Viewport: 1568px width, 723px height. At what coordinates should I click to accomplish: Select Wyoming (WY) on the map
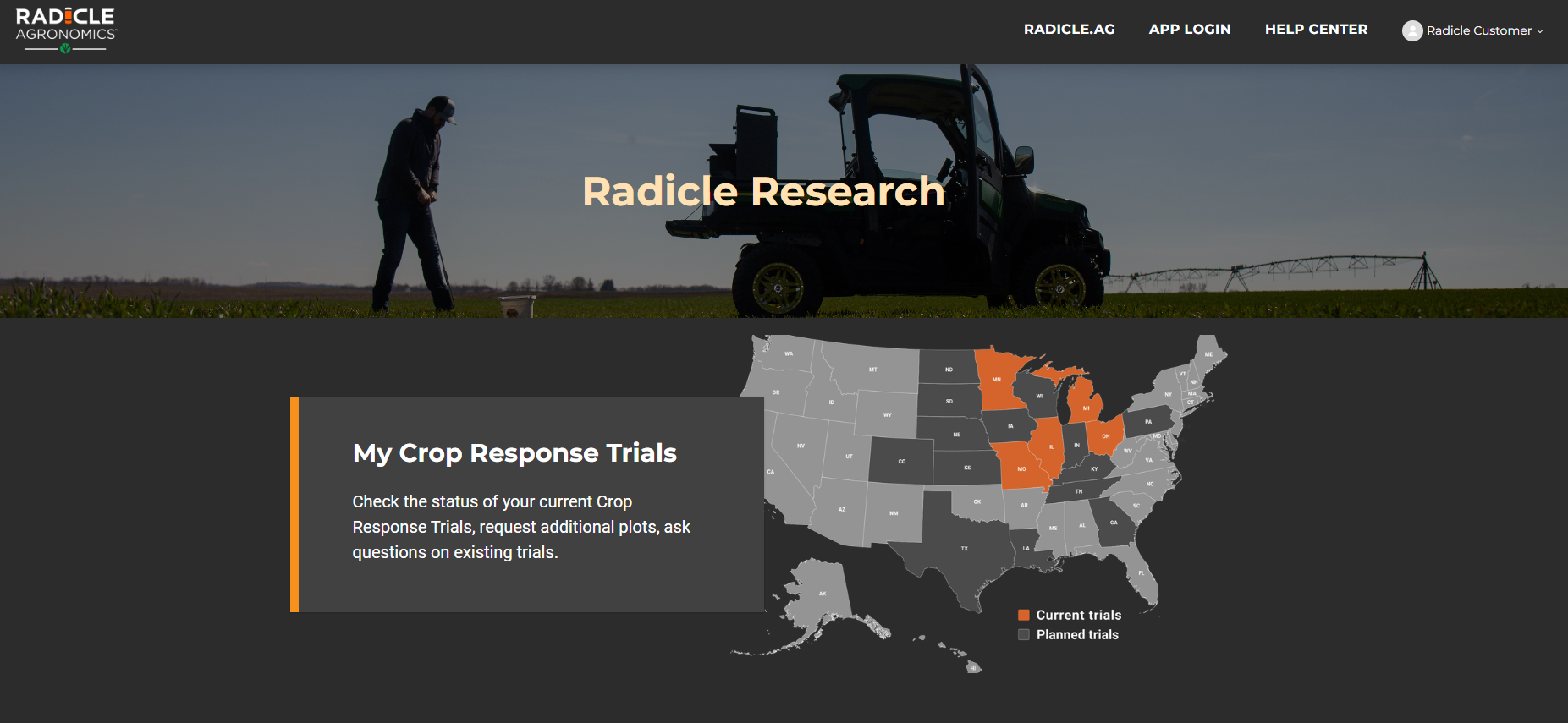(x=888, y=414)
